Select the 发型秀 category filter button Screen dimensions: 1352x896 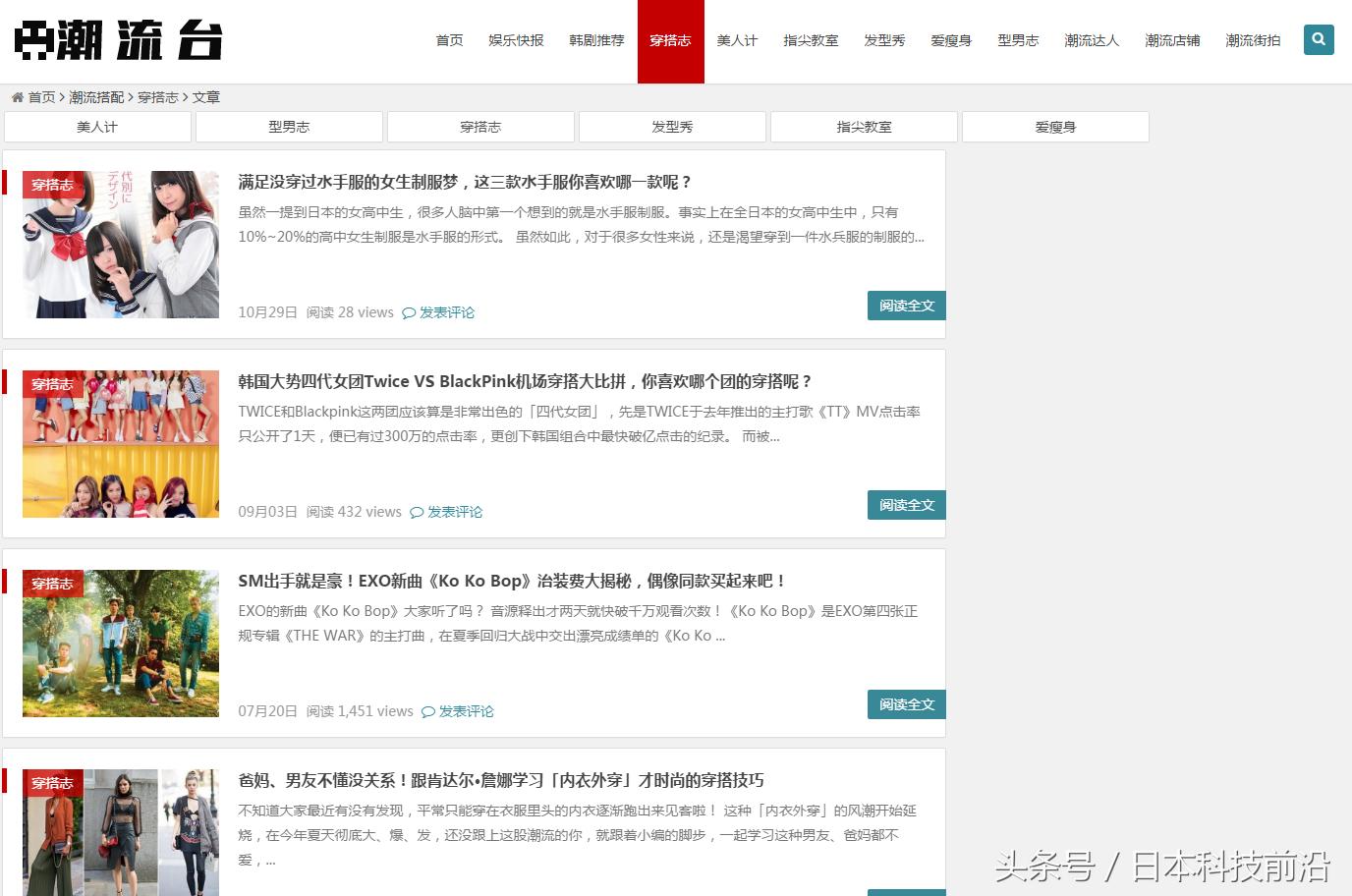point(672,126)
